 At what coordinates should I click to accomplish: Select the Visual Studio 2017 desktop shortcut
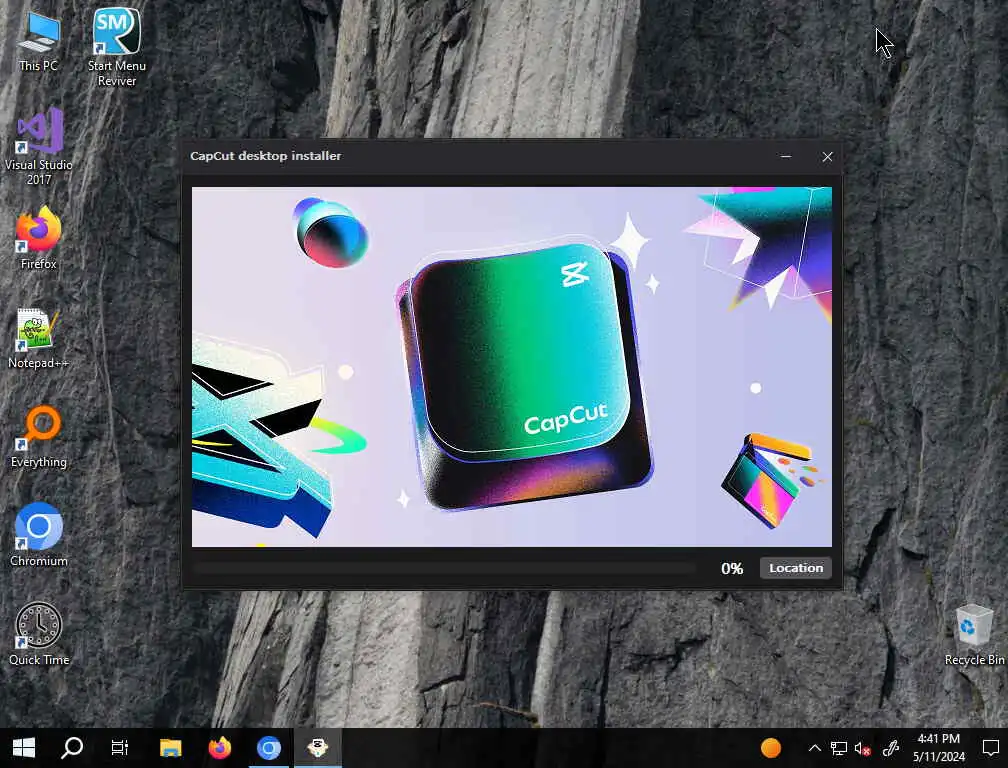point(39,147)
